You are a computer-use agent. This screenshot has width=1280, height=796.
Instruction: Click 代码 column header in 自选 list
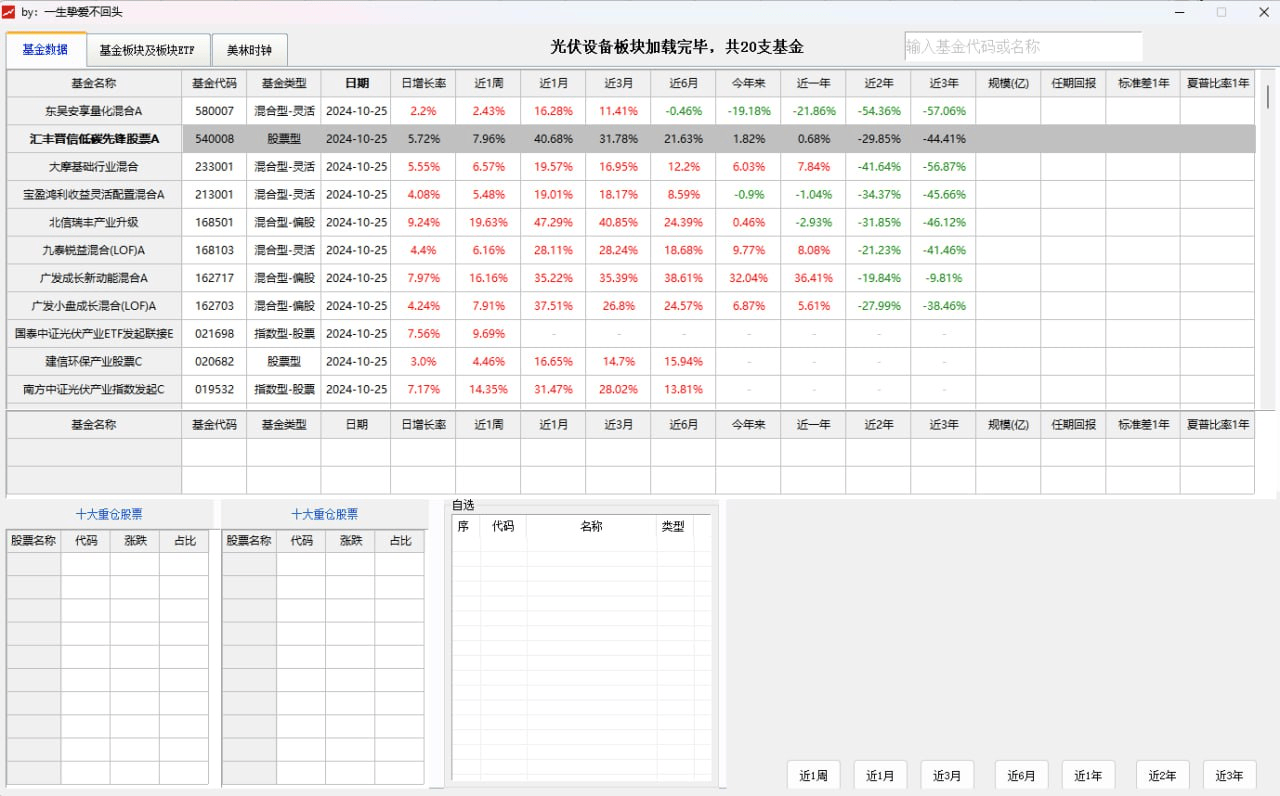coord(502,526)
